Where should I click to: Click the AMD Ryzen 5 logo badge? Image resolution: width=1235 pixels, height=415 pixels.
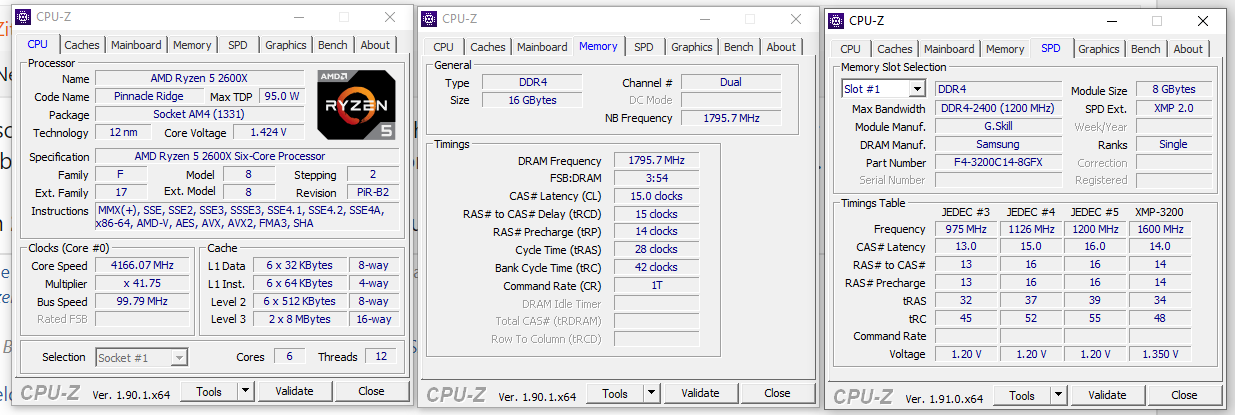(x=357, y=103)
